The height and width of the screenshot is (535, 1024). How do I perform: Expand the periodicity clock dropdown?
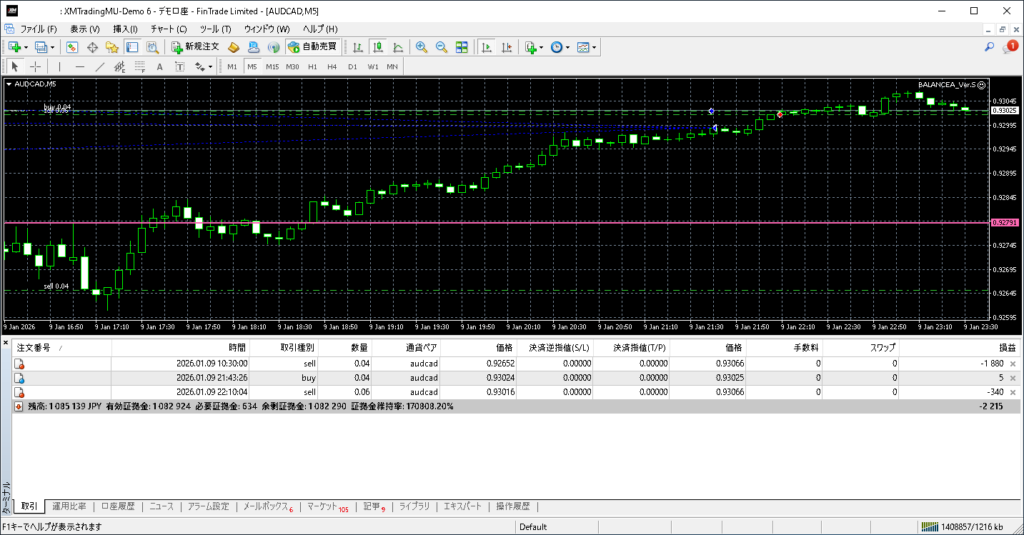click(x=568, y=47)
